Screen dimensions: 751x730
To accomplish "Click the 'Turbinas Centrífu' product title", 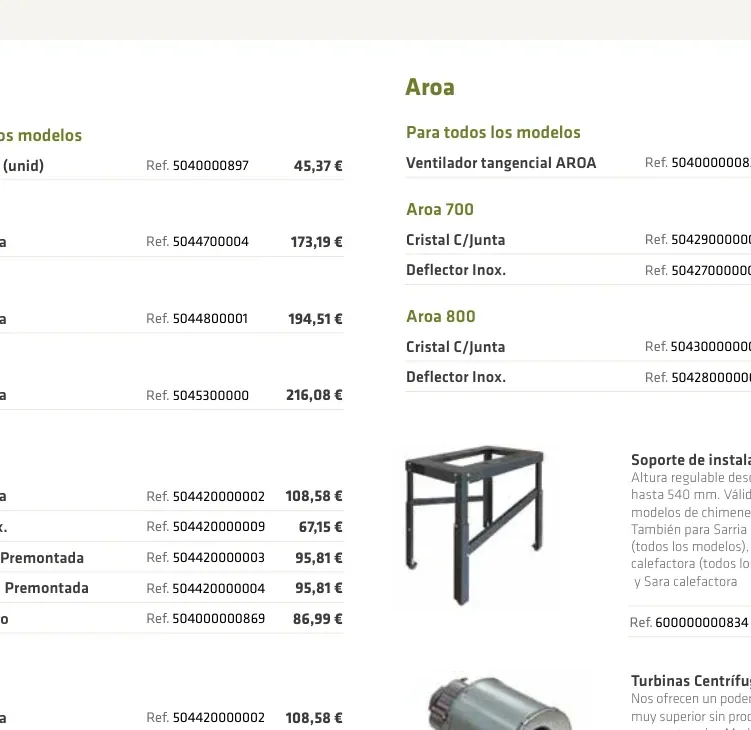I will pyautogui.click(x=691, y=681).
